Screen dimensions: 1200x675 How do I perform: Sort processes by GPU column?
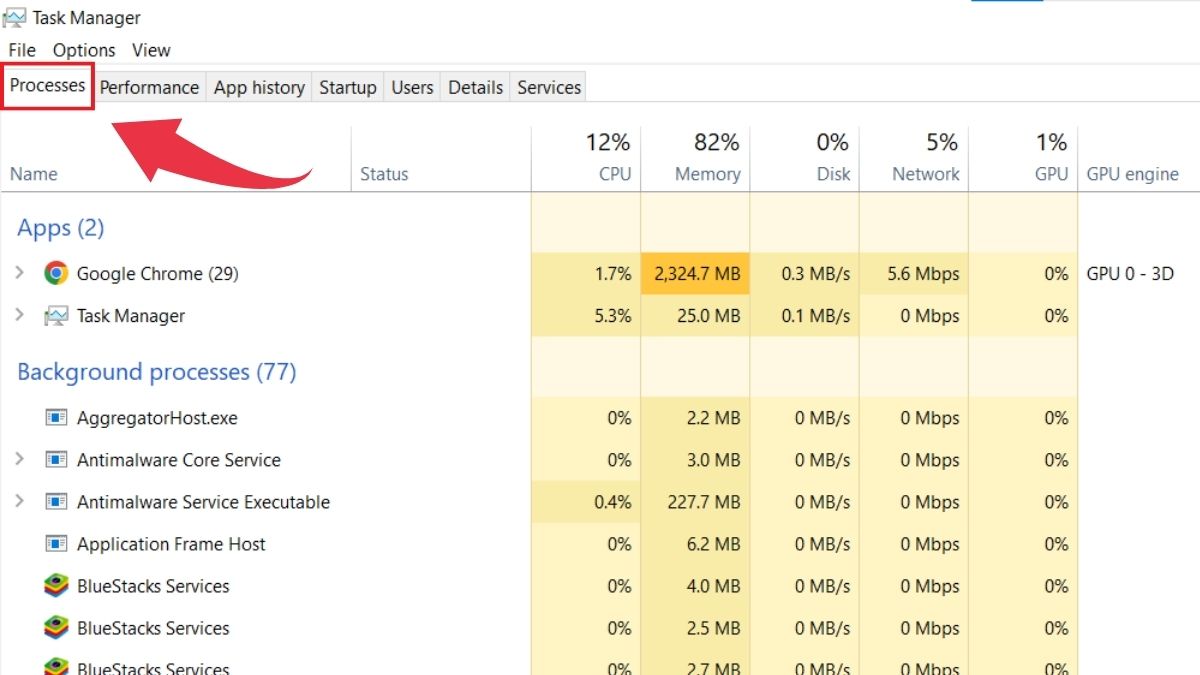tap(1023, 158)
